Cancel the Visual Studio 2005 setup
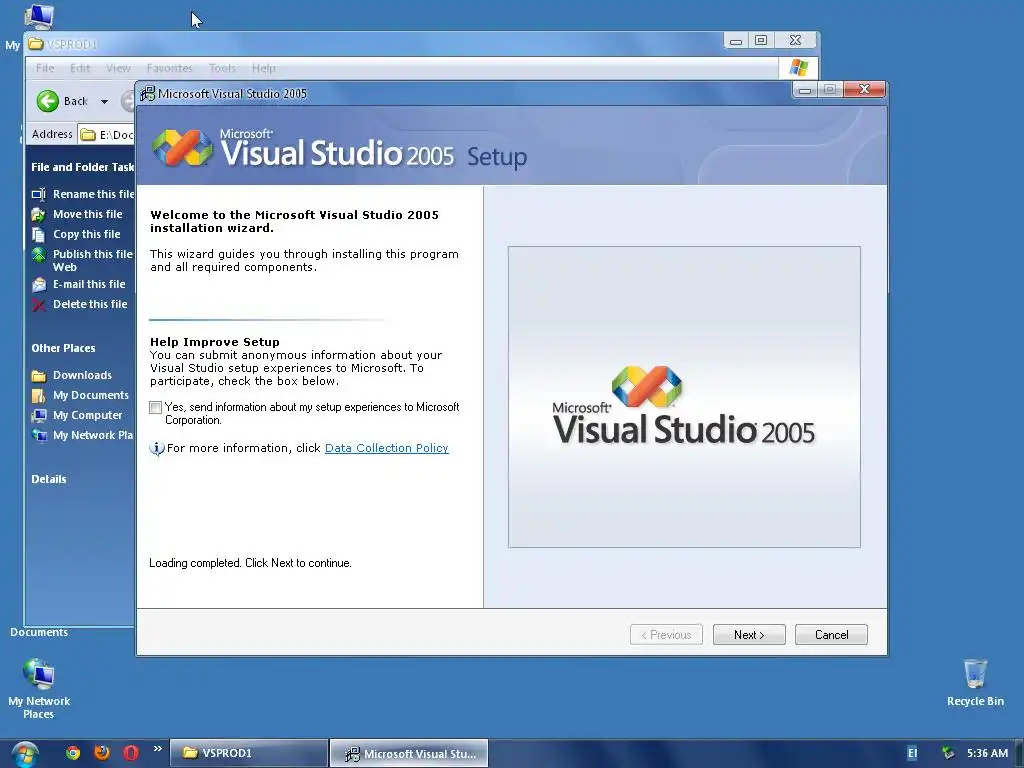This screenshot has width=1024, height=768. point(831,635)
